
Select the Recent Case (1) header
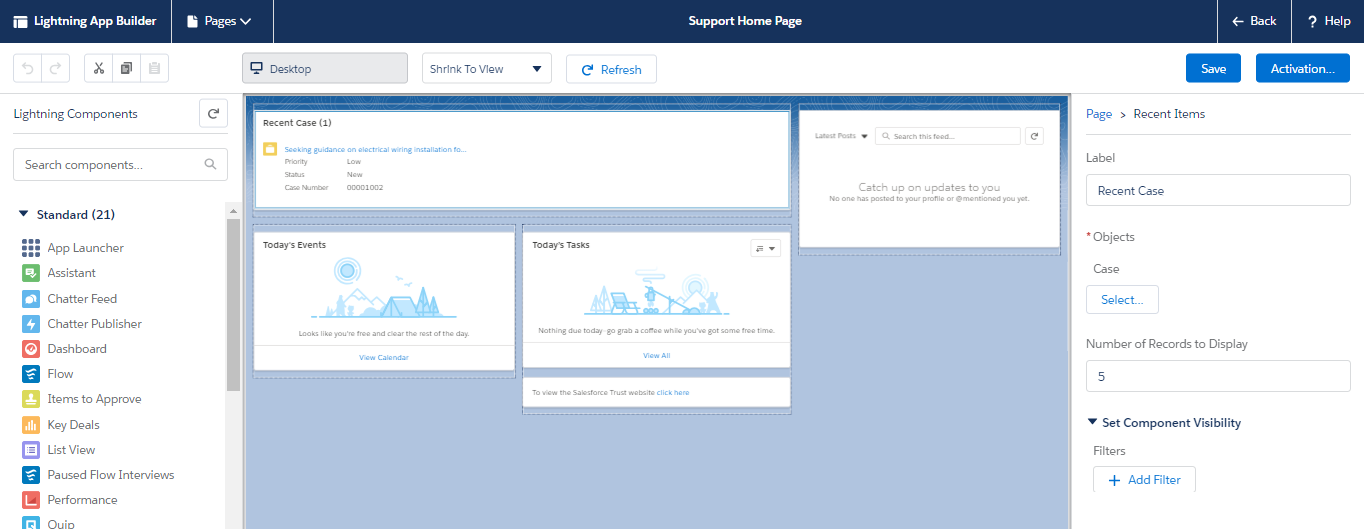coord(297,122)
